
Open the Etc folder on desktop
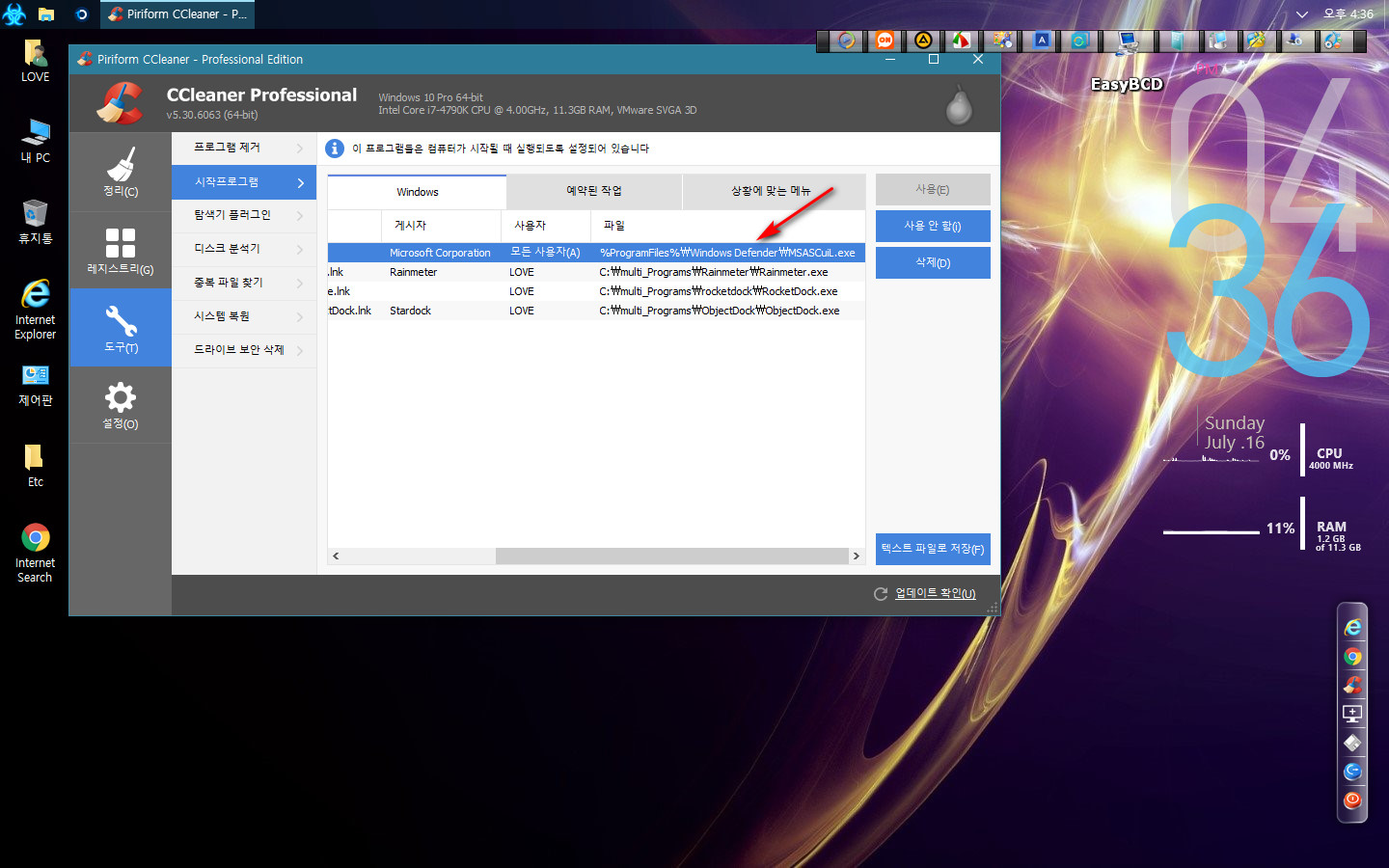coord(36,466)
